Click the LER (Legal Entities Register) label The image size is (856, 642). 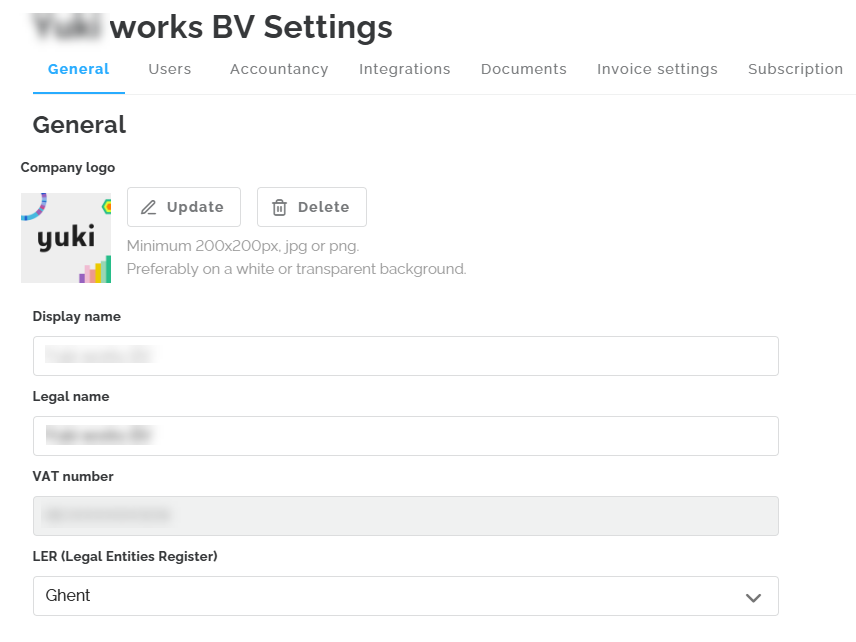pos(125,557)
